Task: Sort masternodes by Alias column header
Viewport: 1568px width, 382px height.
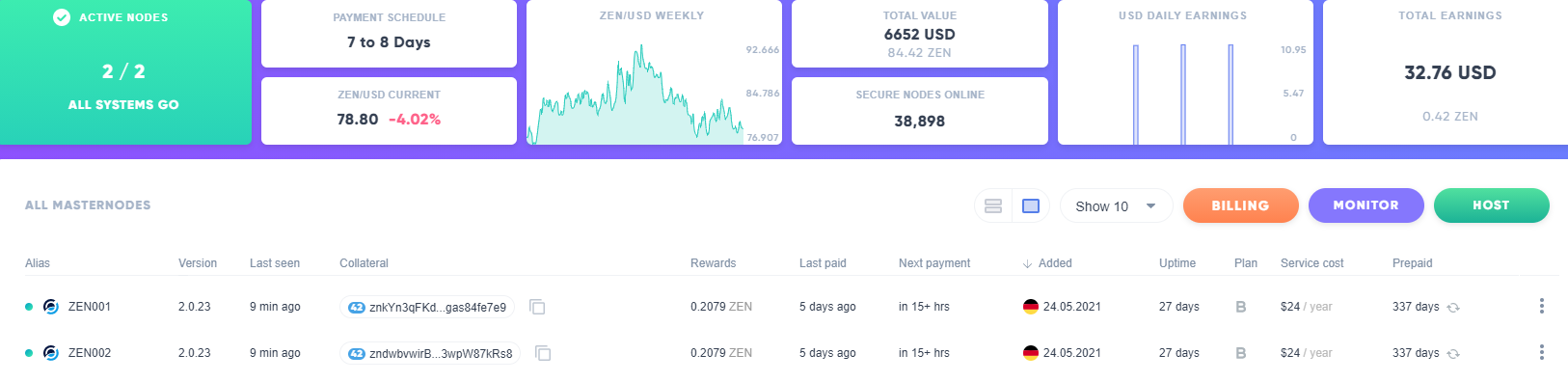Action: pos(38,263)
